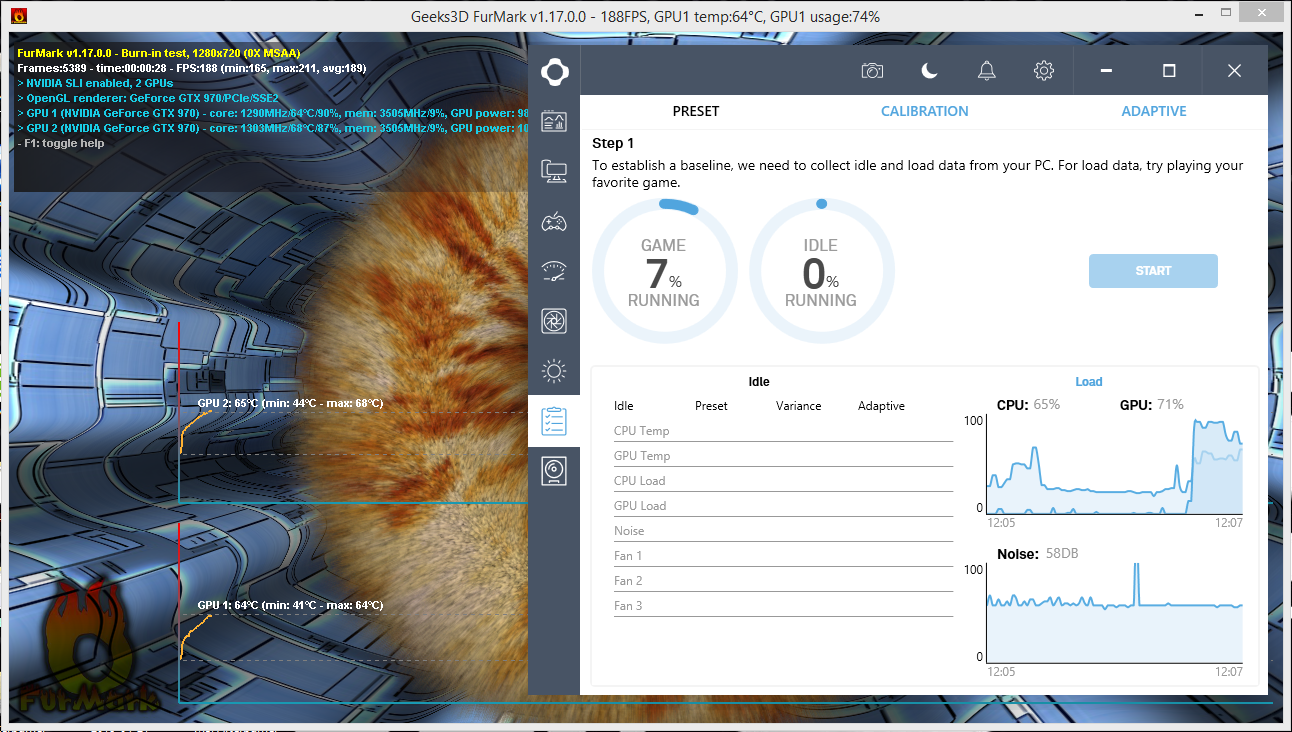Click the Noise row in the table
This screenshot has width=1292, height=732.
(x=783, y=531)
